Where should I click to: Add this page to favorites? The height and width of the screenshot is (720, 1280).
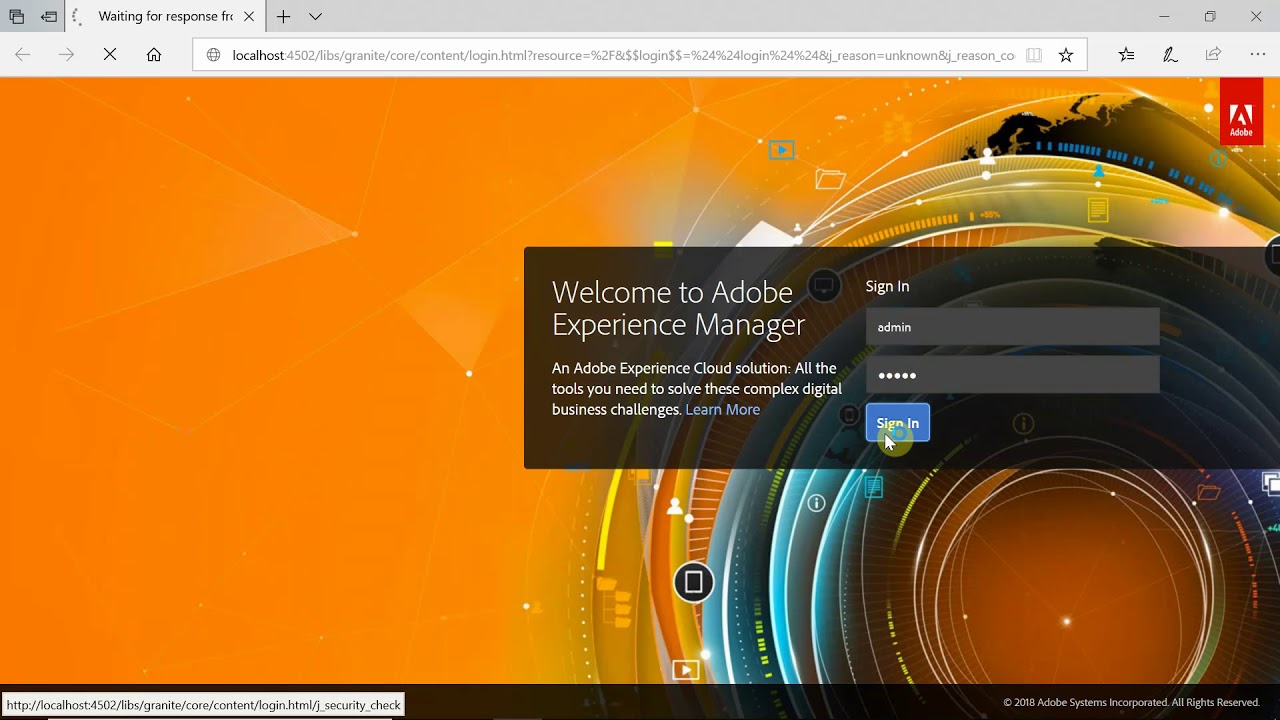coord(1066,55)
